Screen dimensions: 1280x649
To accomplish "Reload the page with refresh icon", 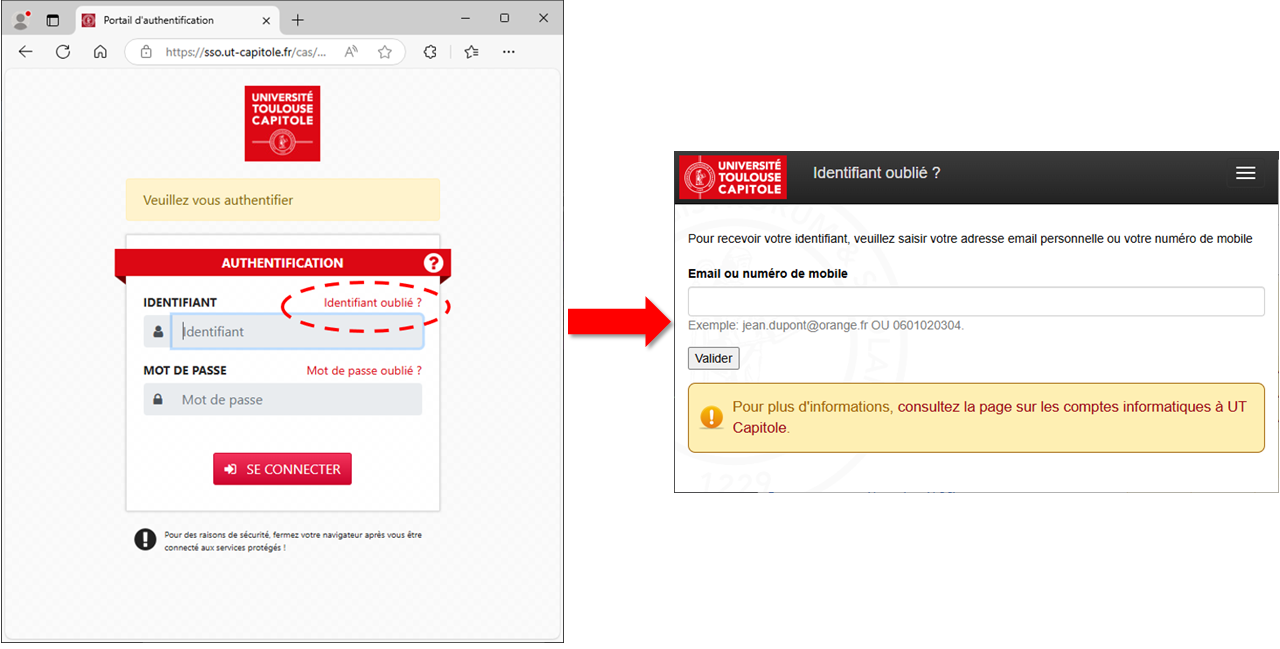I will 63,52.
